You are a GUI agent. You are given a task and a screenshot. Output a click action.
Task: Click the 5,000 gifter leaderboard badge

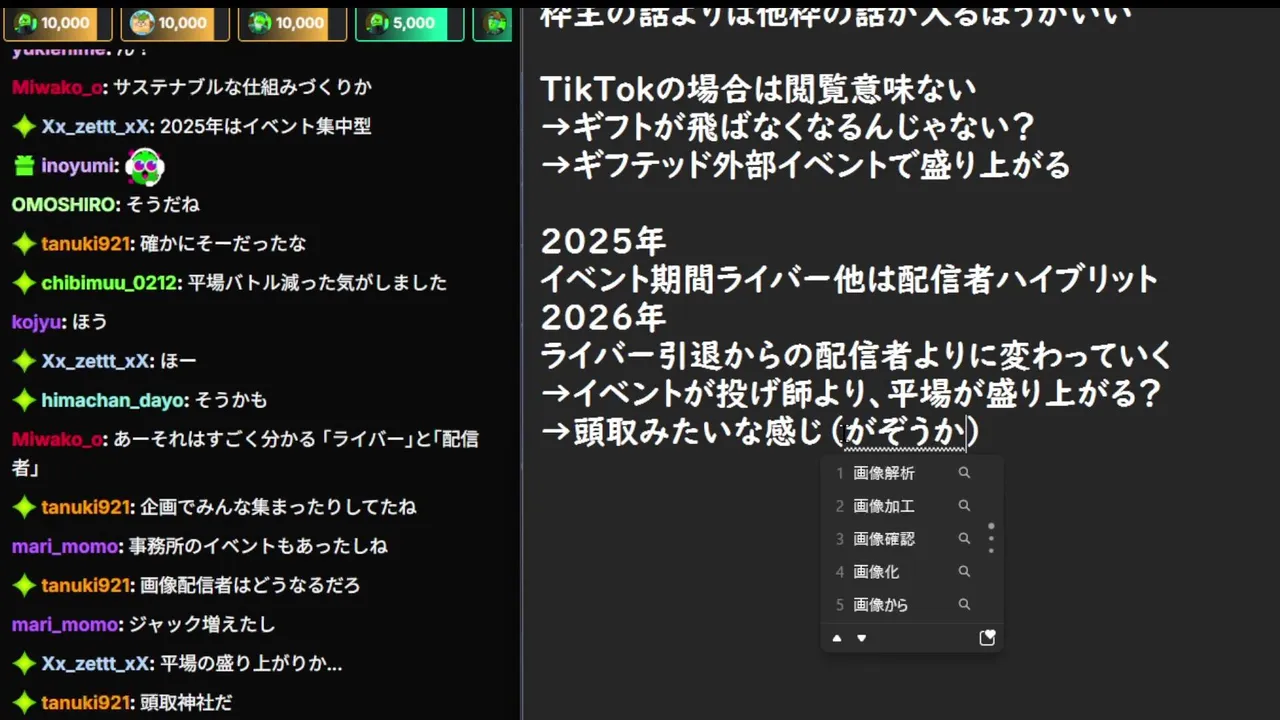point(409,23)
